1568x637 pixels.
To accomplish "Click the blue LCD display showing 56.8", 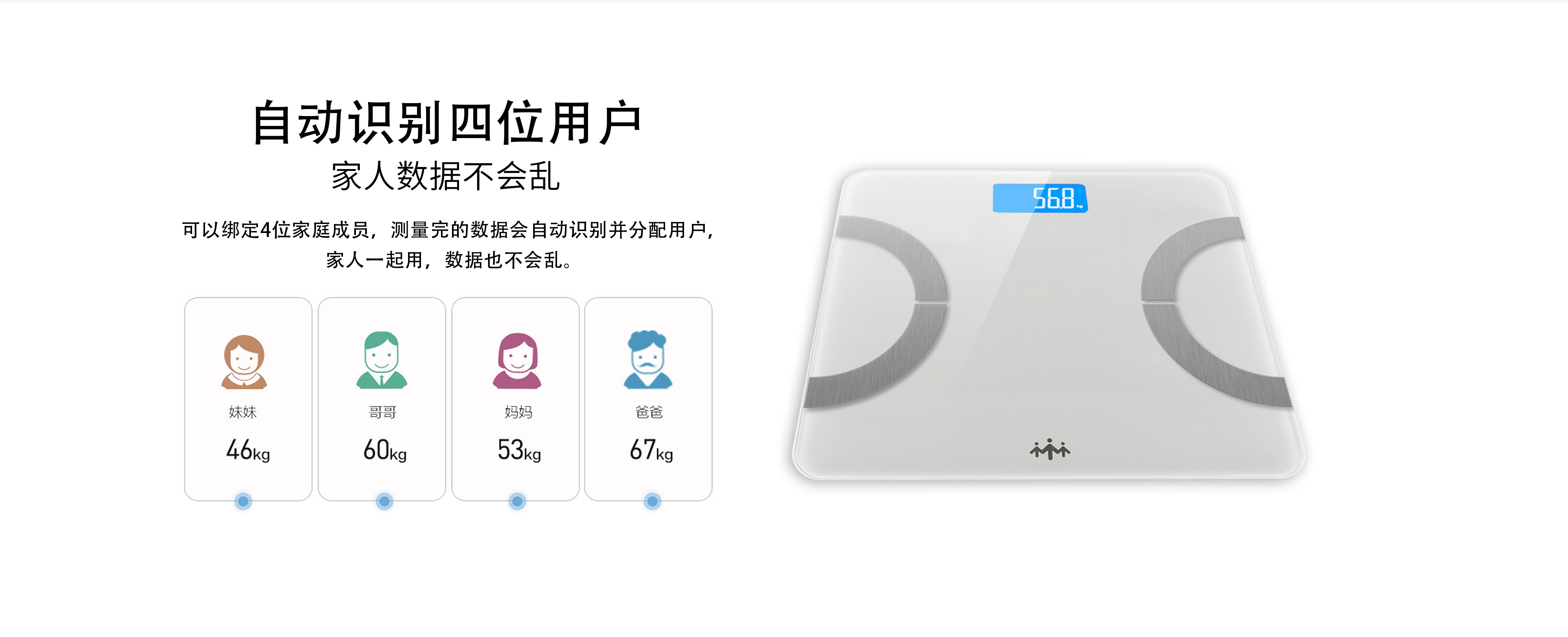I will pyautogui.click(x=1040, y=198).
